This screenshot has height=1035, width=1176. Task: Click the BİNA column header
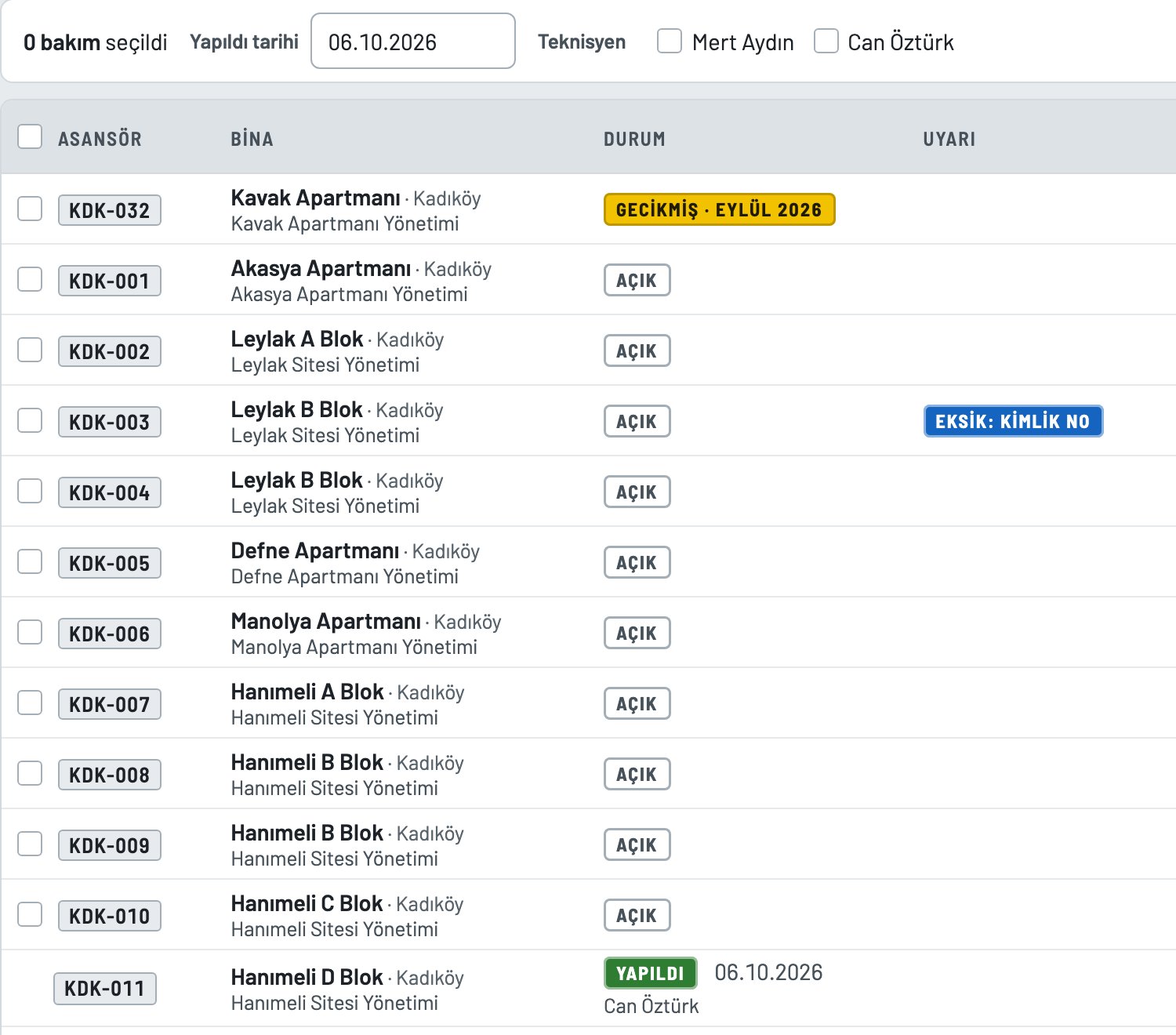pyautogui.click(x=252, y=139)
